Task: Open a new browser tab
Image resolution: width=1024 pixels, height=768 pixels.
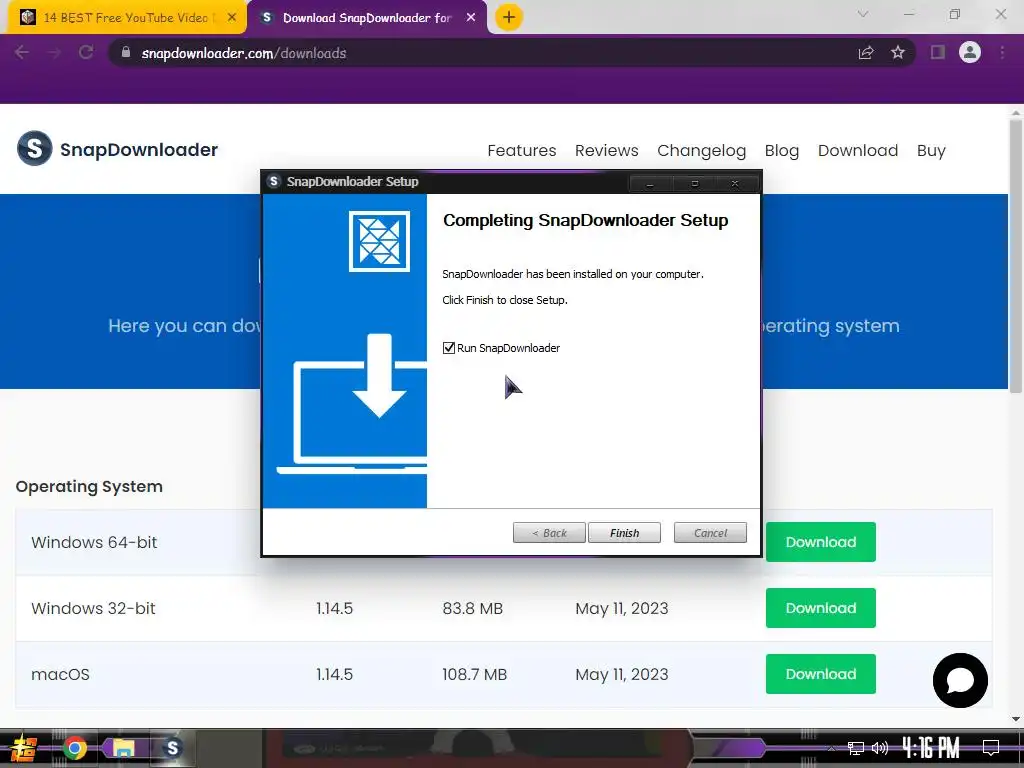Action: [509, 18]
